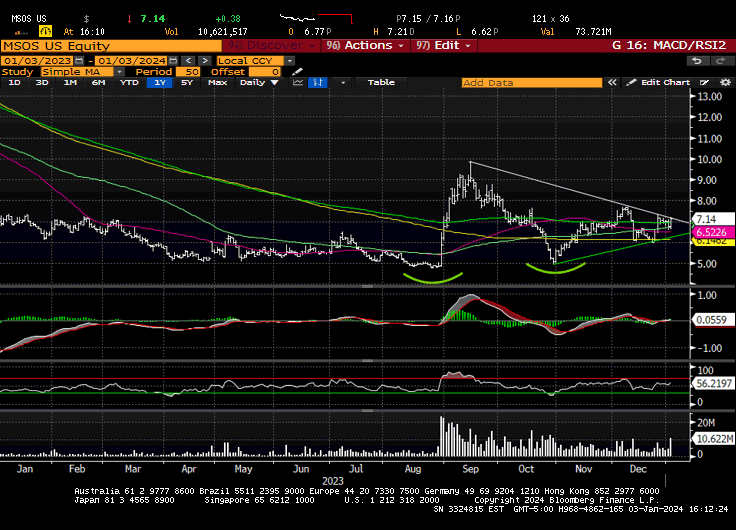Click the yellow 6.1462 moving average label
Image resolution: width=736 pixels, height=530 pixels.
coord(713,241)
